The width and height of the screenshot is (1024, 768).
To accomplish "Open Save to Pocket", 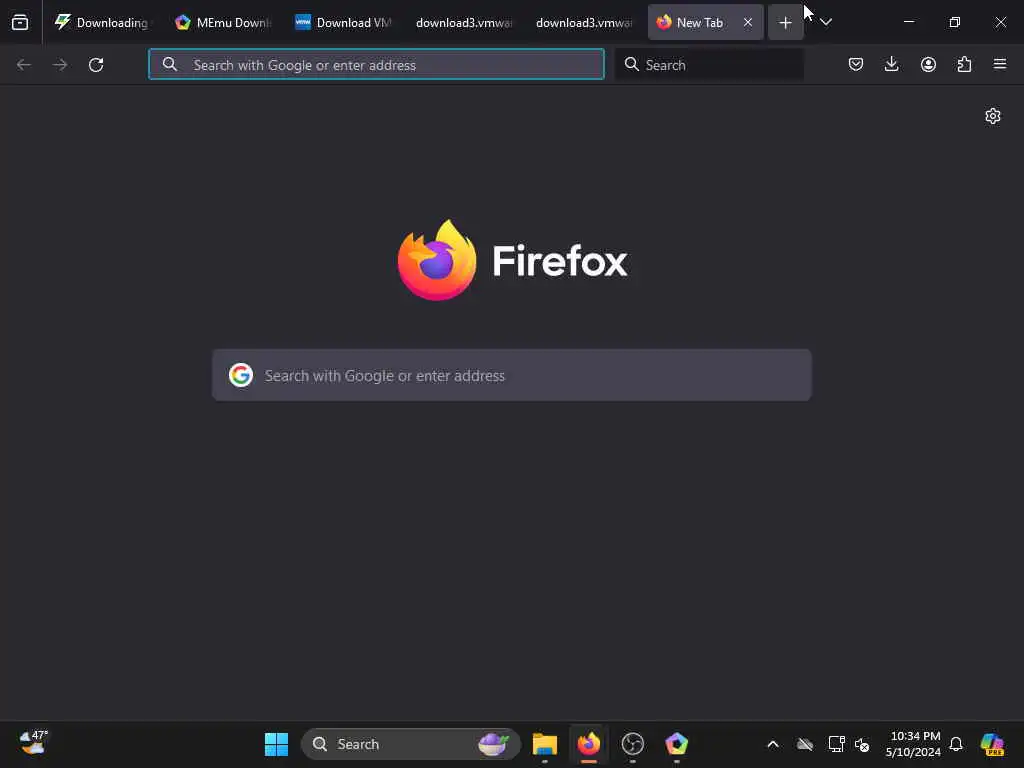I will tap(856, 64).
